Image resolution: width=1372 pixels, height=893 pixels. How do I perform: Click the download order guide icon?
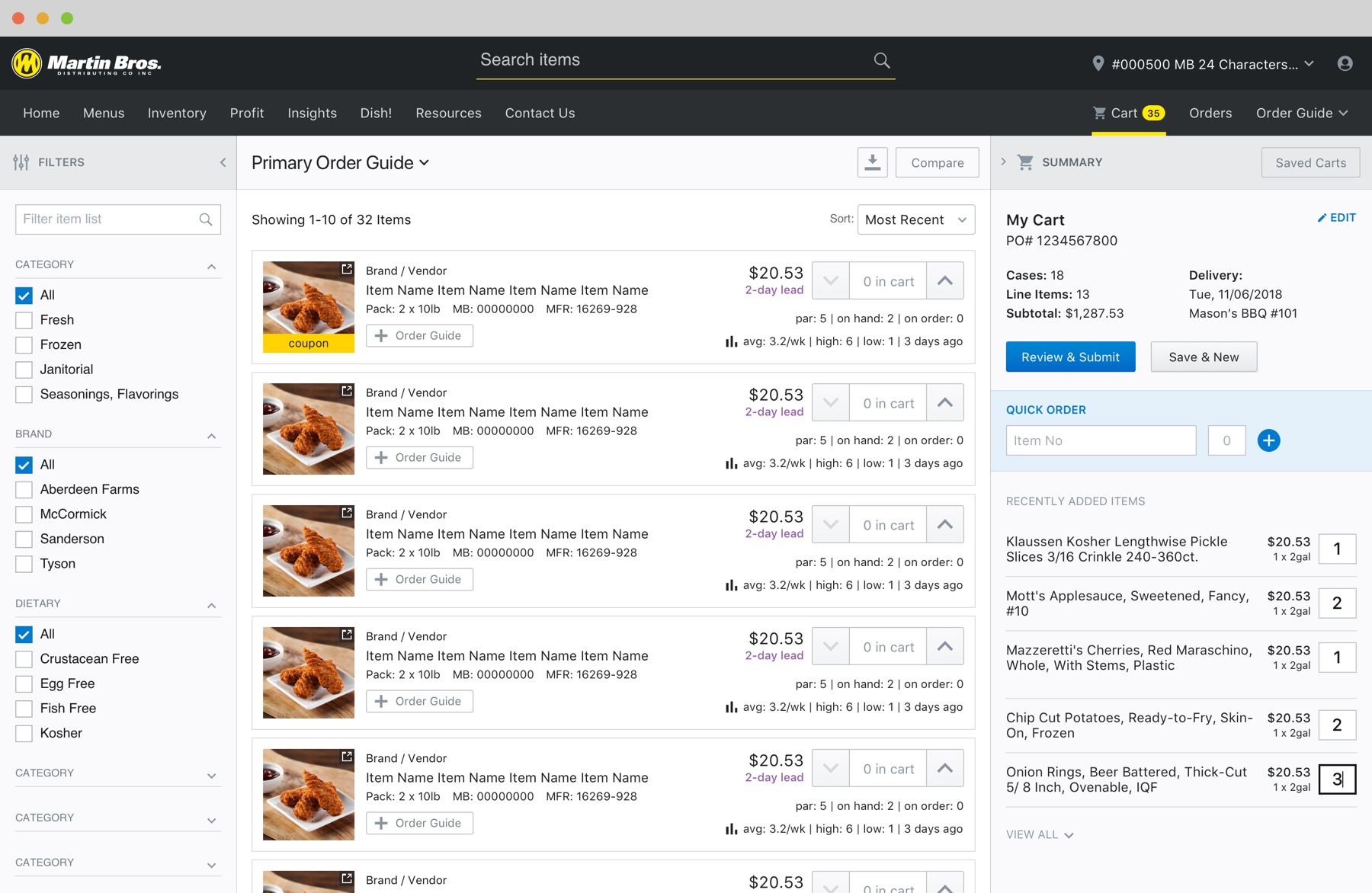point(872,162)
